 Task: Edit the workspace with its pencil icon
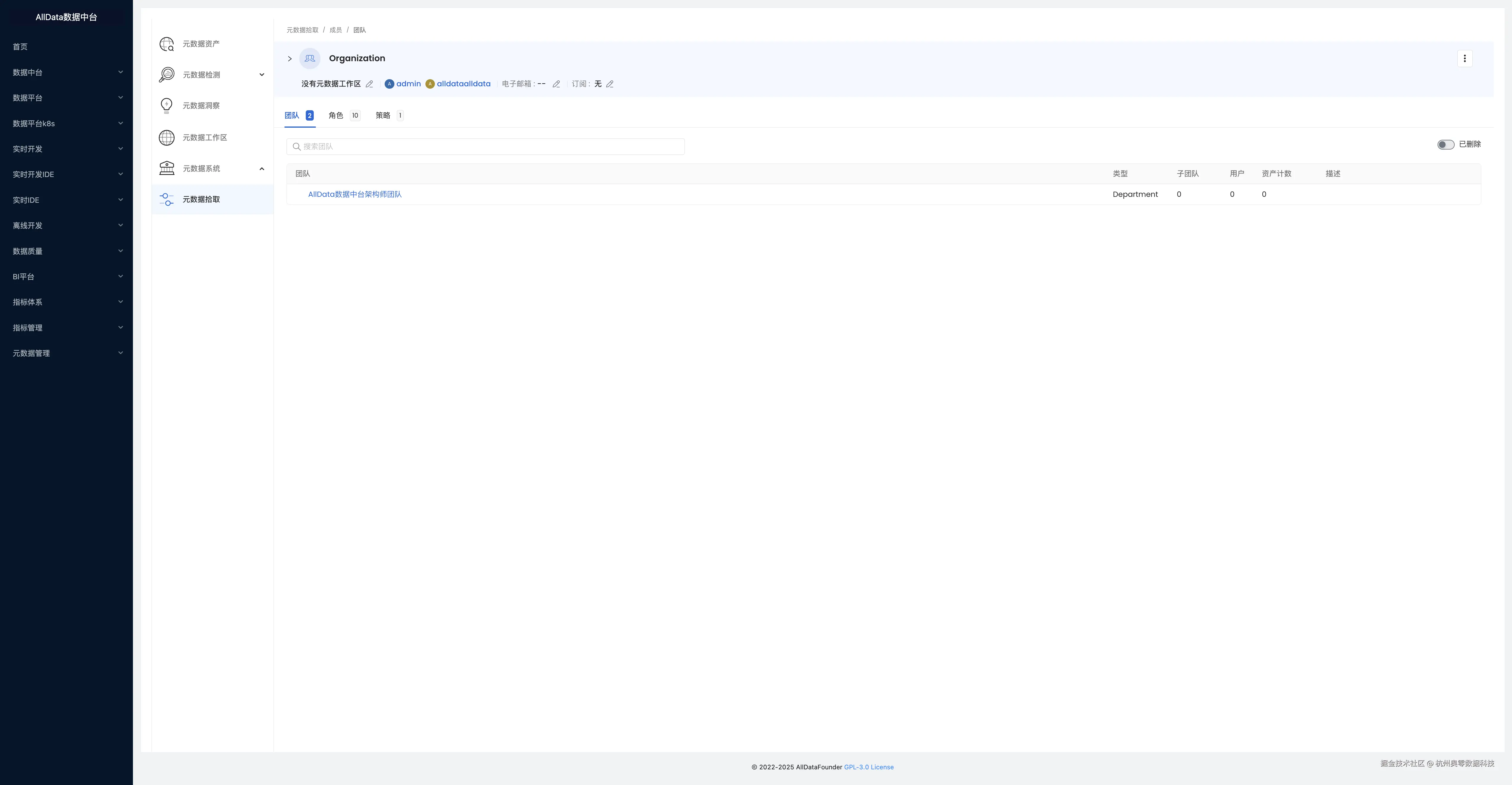(369, 84)
